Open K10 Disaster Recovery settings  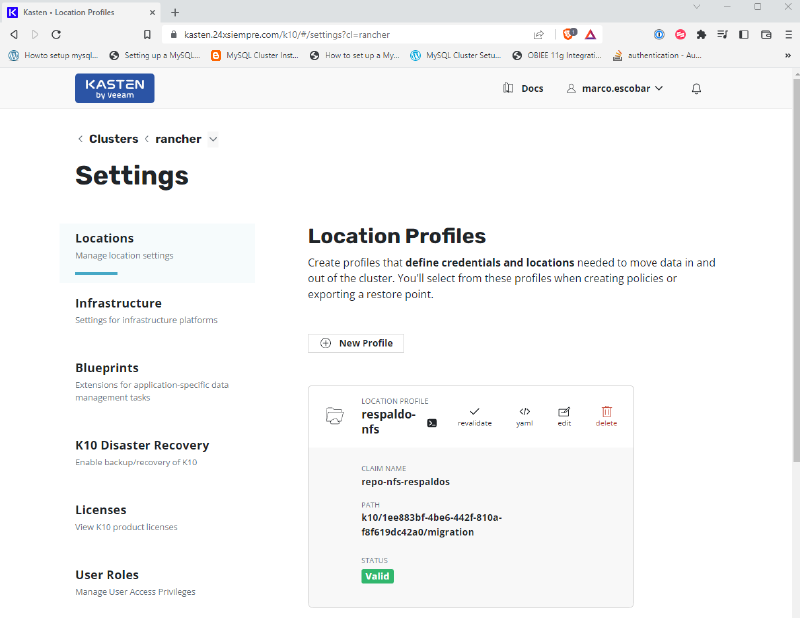coord(142,452)
